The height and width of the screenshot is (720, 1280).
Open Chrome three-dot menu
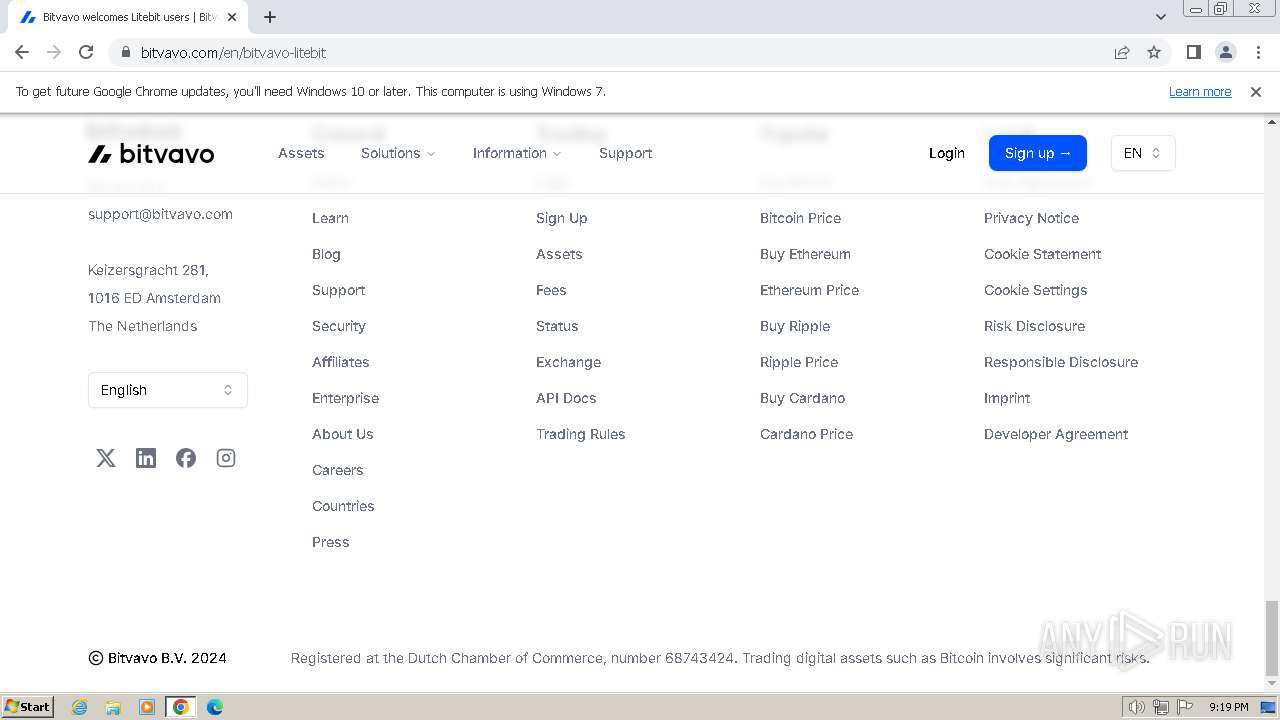tap(1258, 52)
